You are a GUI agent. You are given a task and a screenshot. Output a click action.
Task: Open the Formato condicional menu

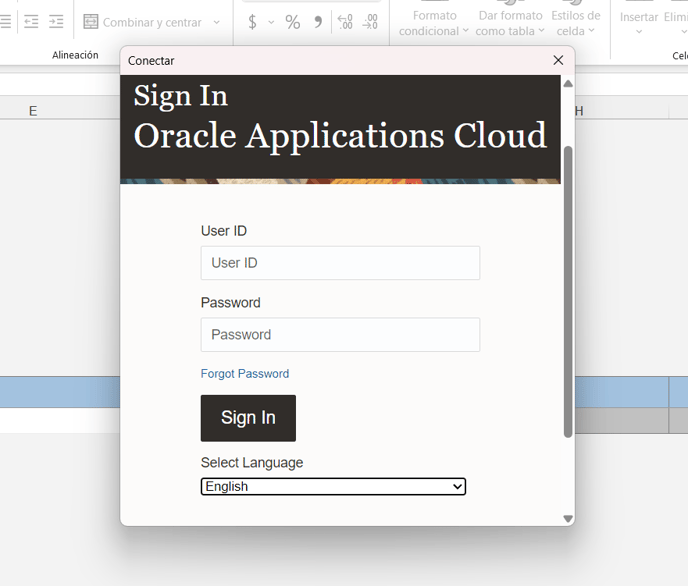tap(434, 23)
